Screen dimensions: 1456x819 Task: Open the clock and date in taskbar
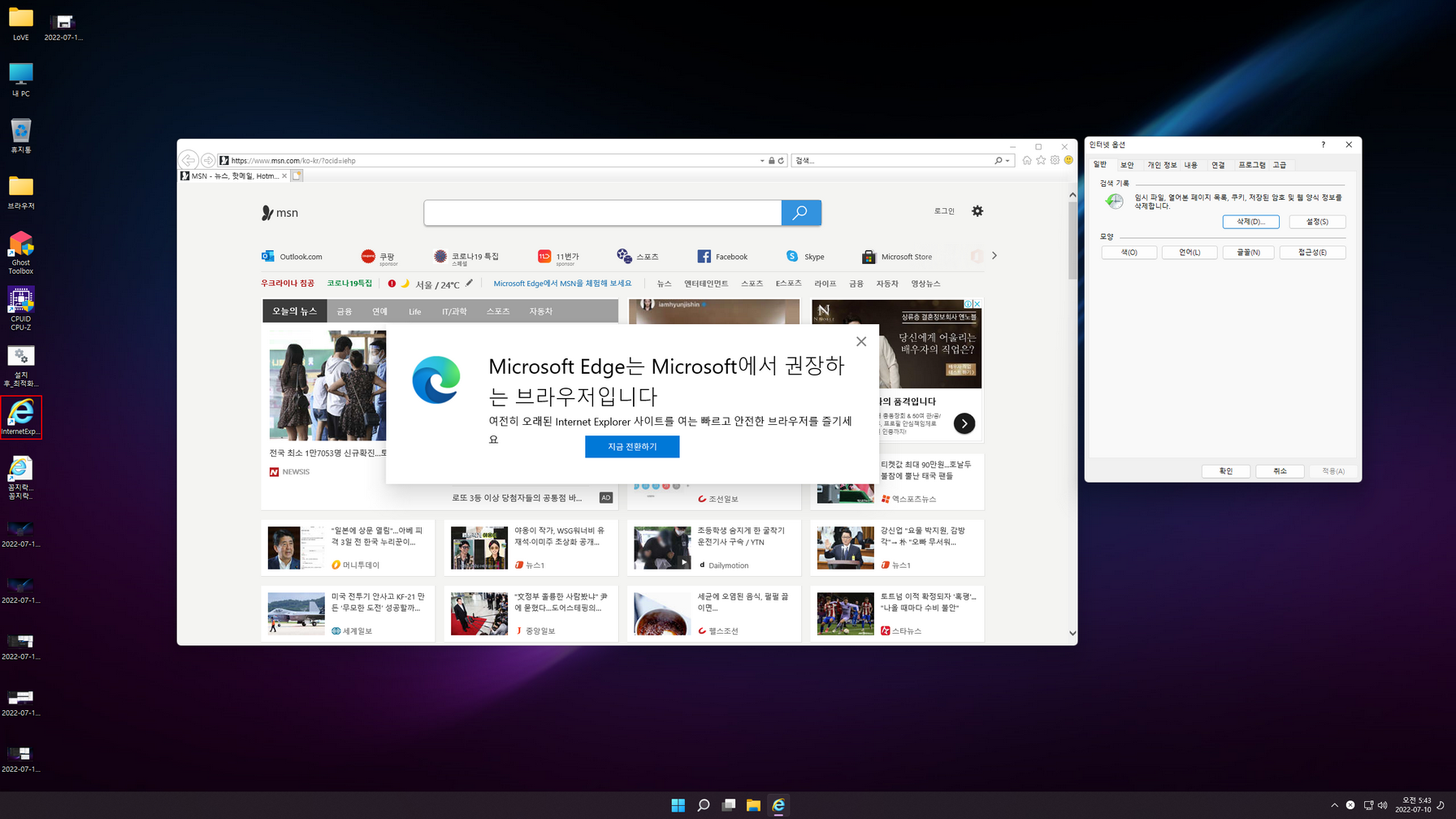point(1413,805)
